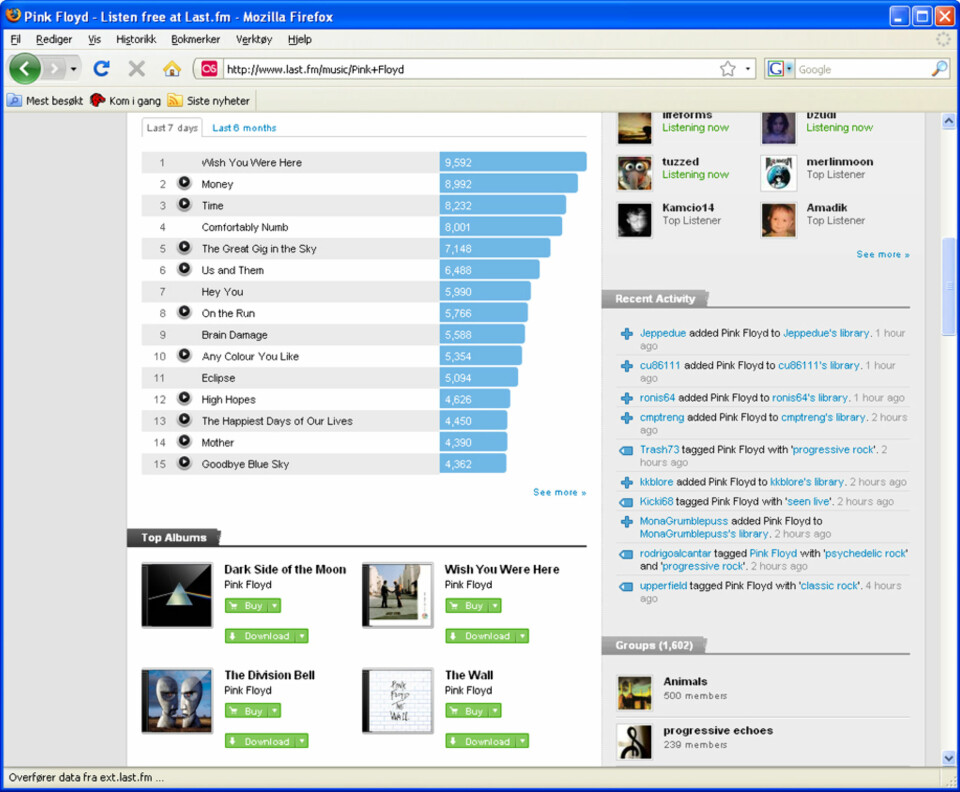Bookmark this page with the star icon
The image size is (960, 792).
727,69
